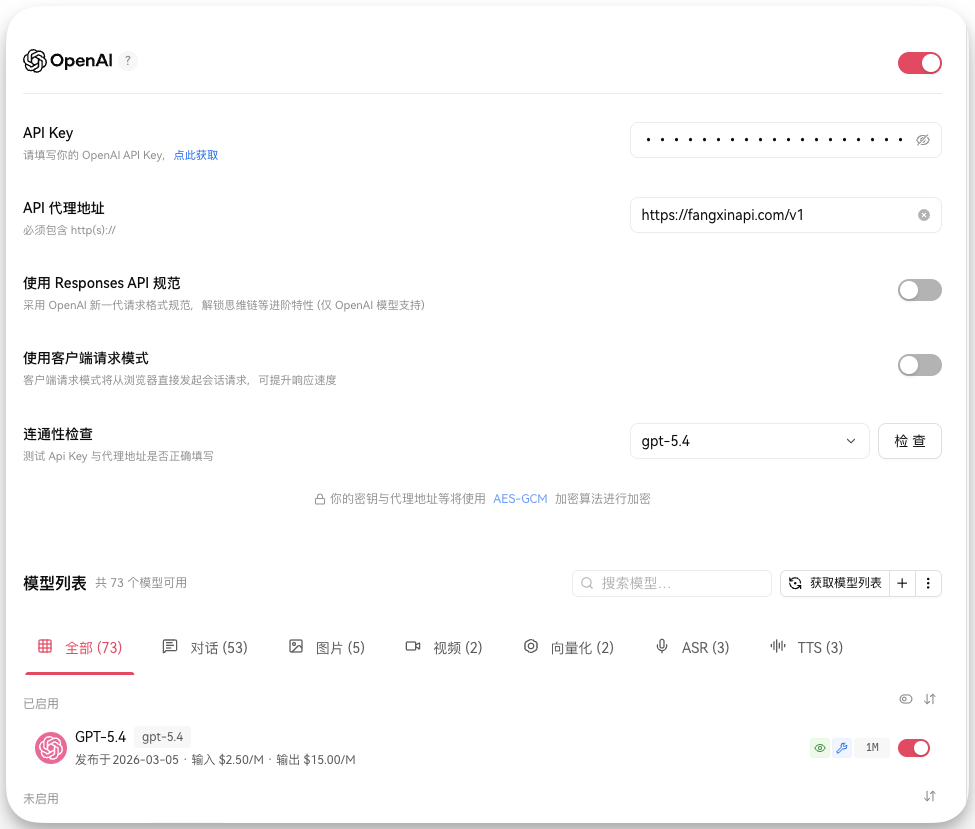Switch to the 对话 (53) tab
The width and height of the screenshot is (975, 829).
[x=205, y=647]
